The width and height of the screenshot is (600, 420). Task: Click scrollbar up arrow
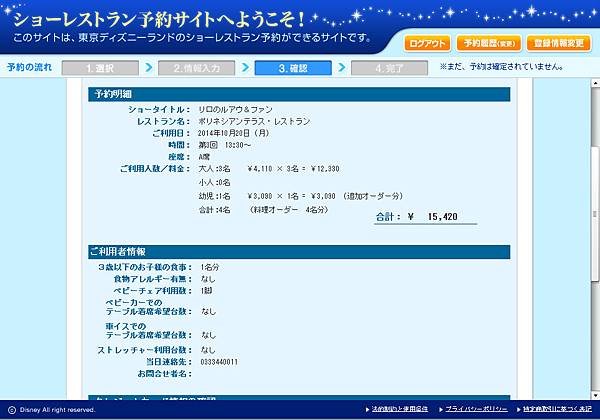[x=595, y=82]
